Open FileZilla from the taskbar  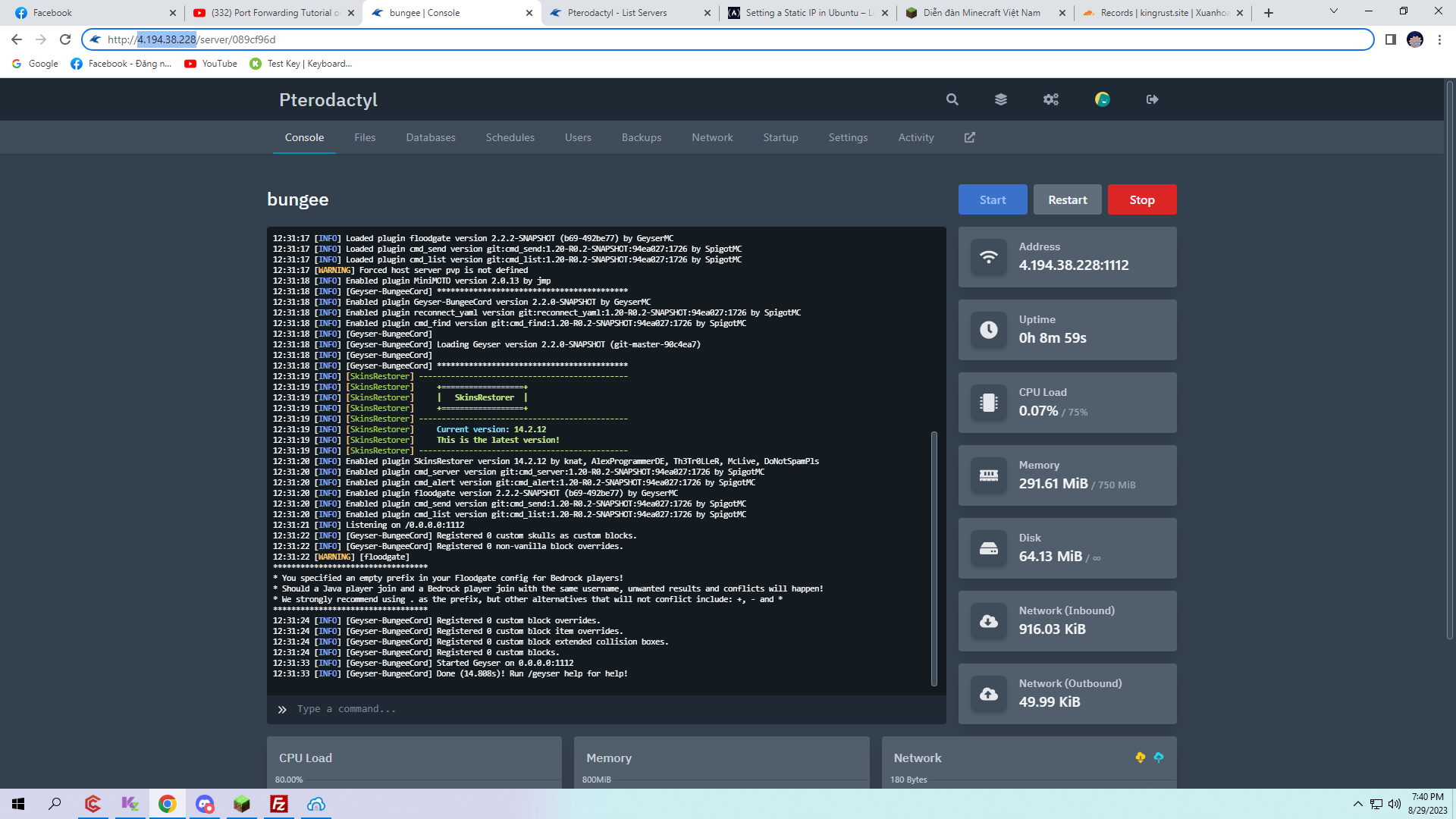coord(279,804)
